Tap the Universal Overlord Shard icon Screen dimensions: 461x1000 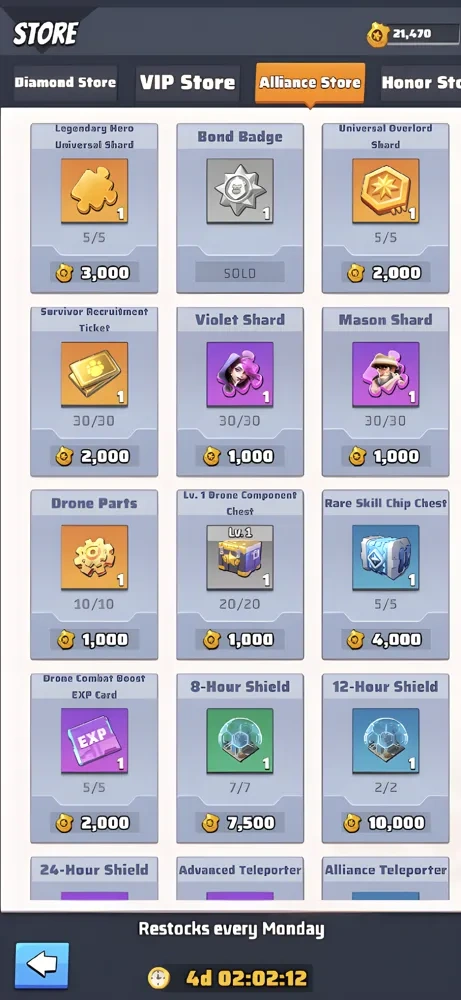point(386,191)
